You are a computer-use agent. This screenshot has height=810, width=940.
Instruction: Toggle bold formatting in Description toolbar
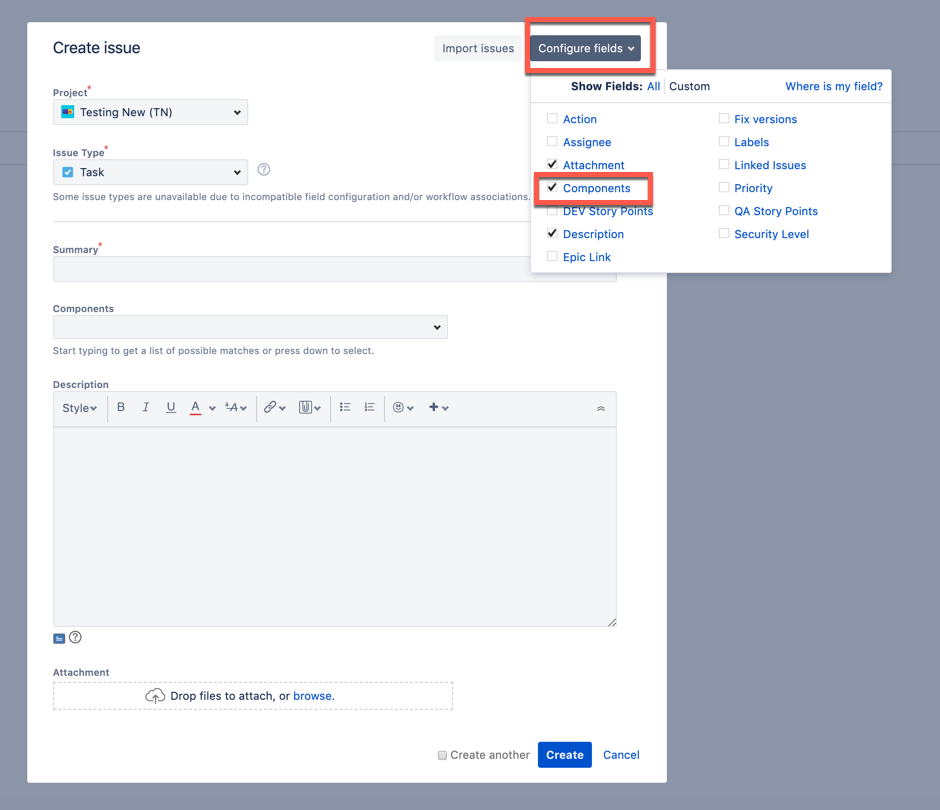(121, 407)
